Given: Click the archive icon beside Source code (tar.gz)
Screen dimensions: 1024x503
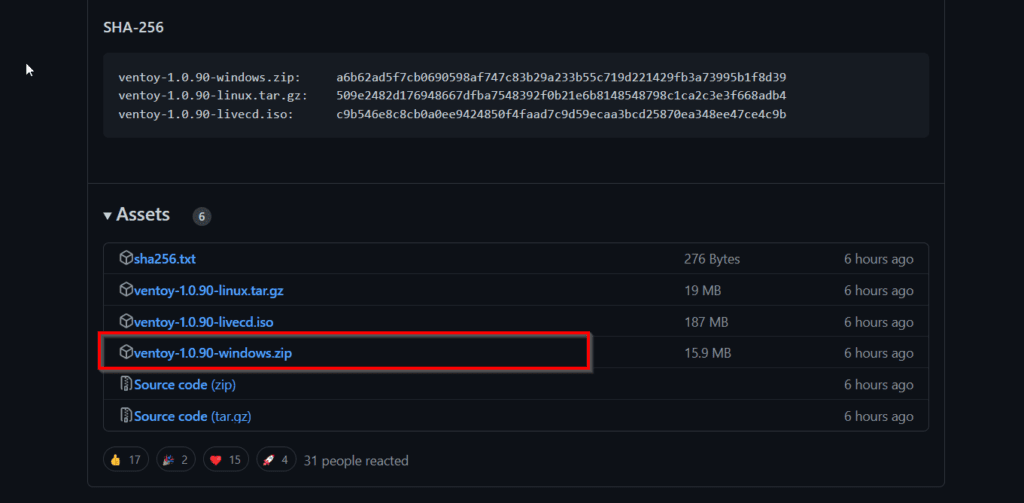Looking at the screenshot, I should (126, 416).
